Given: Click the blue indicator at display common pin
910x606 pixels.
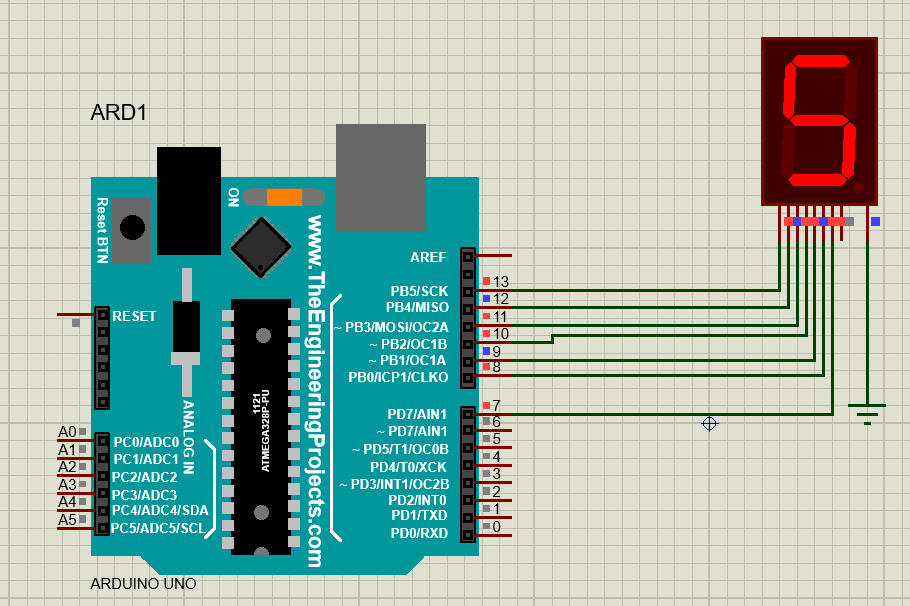Looking at the screenshot, I should click(x=875, y=221).
